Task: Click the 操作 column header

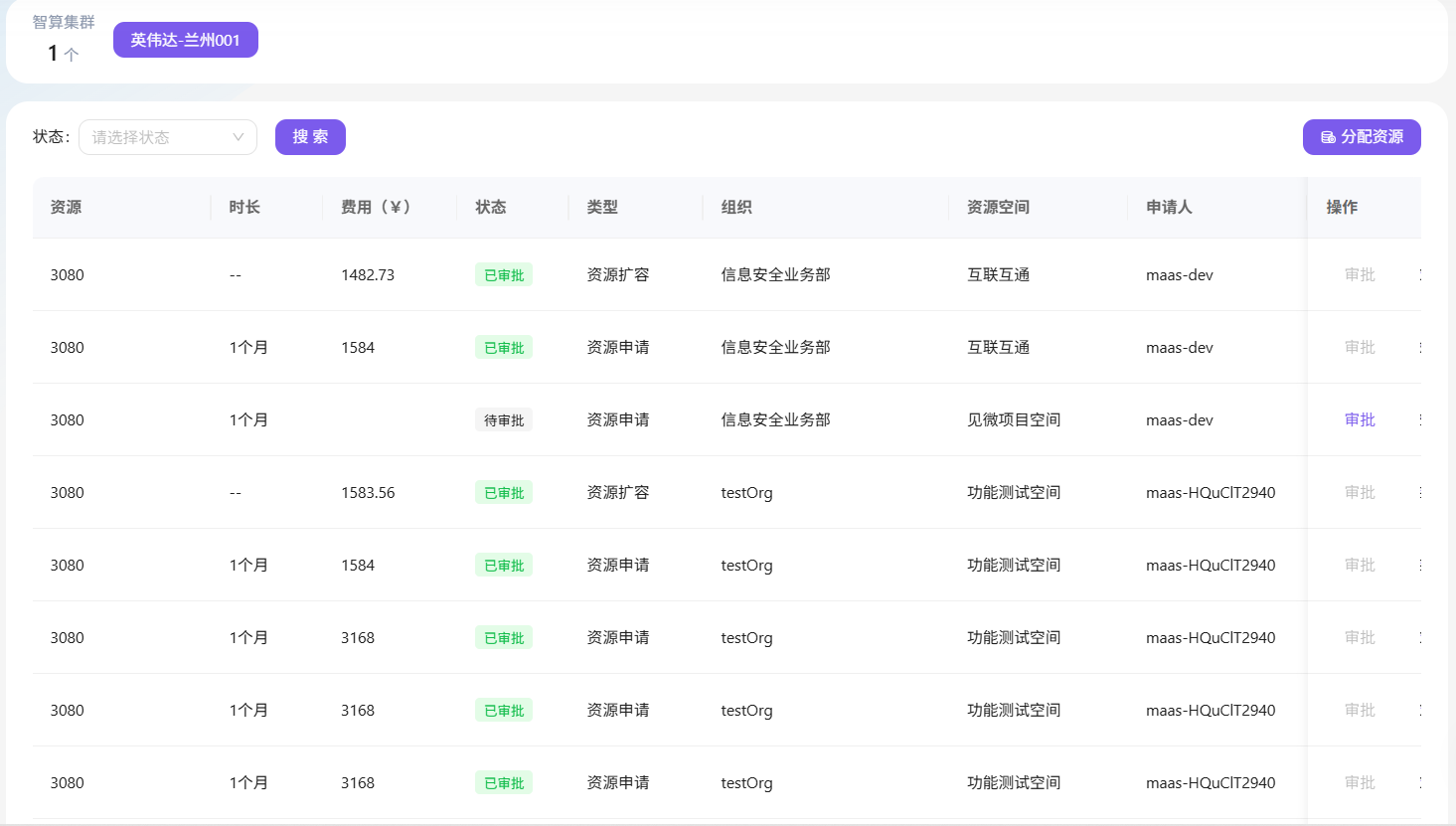Action: click(x=1342, y=207)
